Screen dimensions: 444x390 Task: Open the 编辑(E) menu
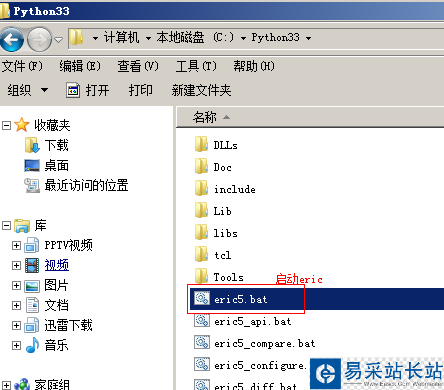[80, 66]
